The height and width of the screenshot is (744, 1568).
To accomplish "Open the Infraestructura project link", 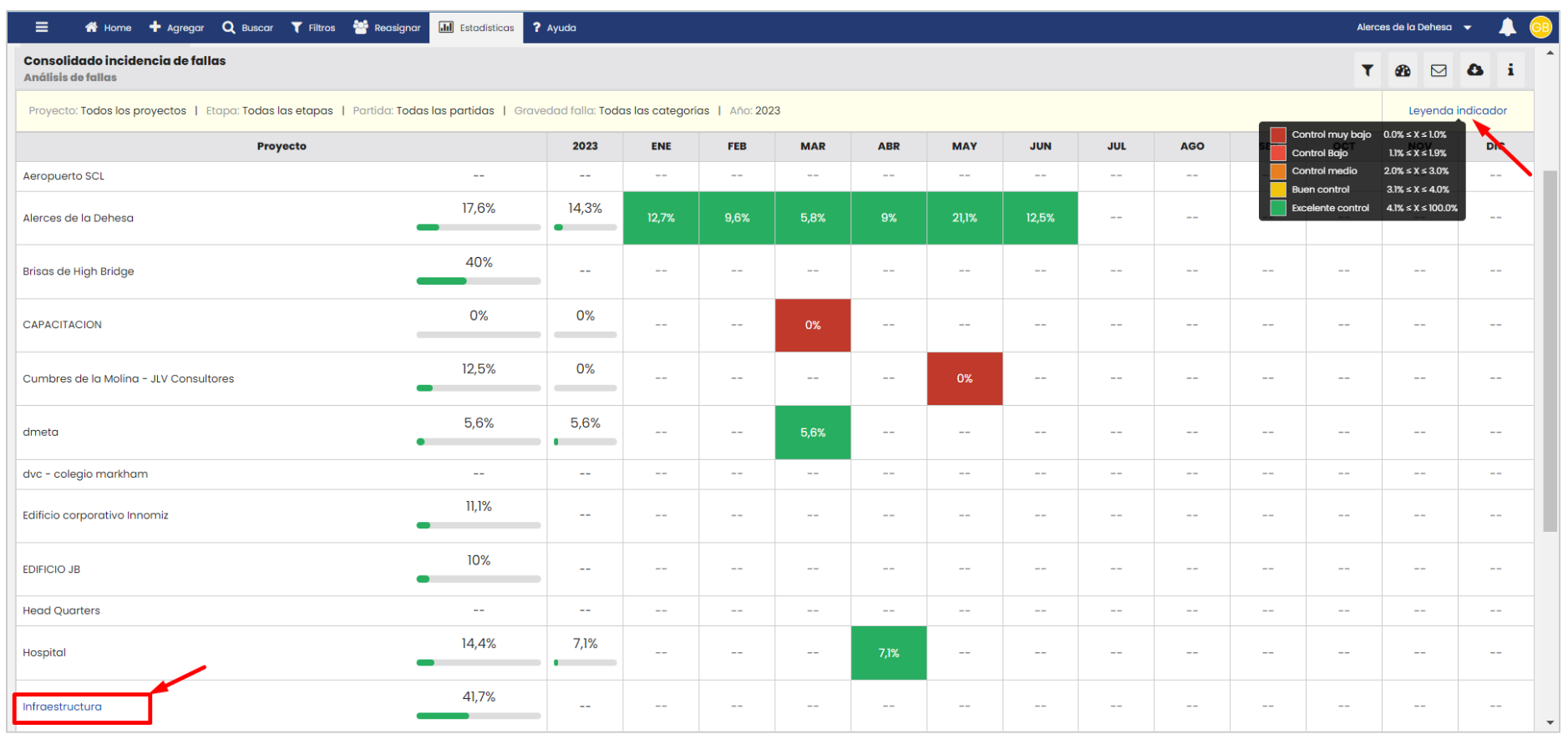I will pos(63,706).
